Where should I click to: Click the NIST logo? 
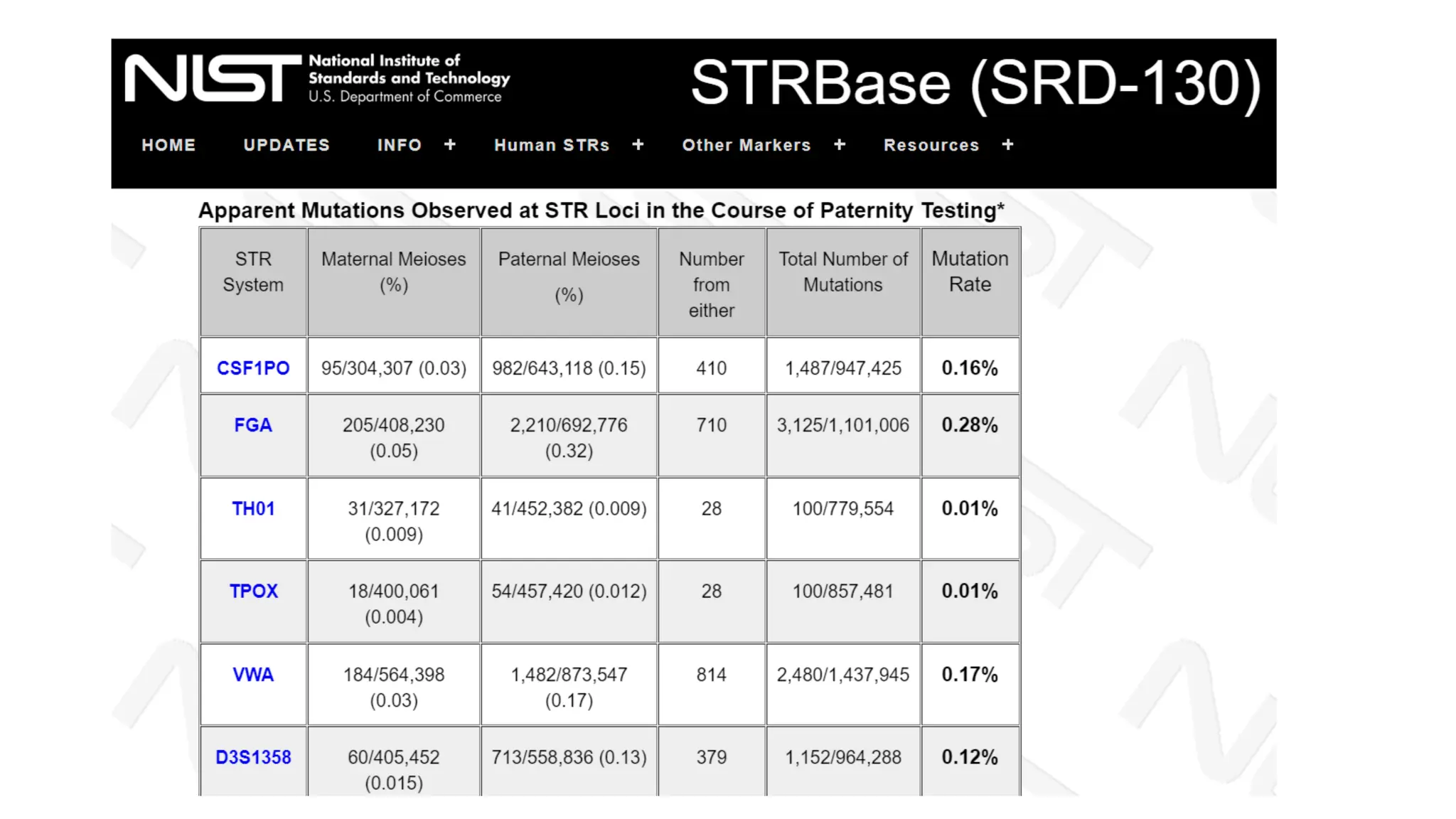tap(212, 78)
